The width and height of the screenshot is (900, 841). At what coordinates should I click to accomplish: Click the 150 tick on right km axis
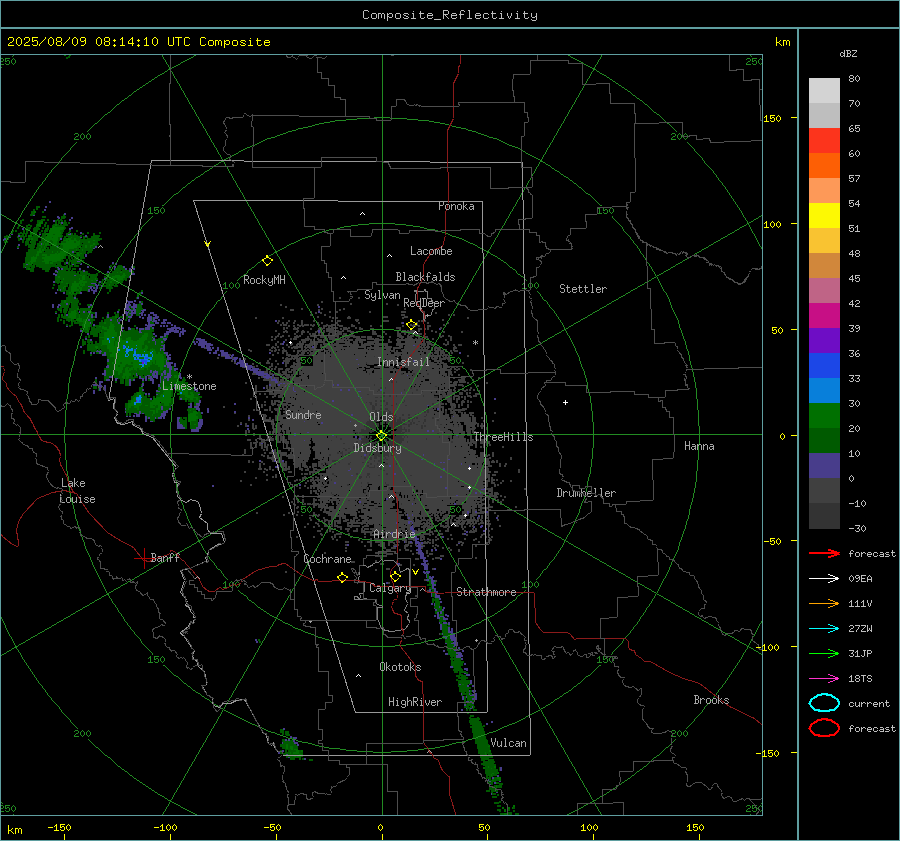[772, 118]
